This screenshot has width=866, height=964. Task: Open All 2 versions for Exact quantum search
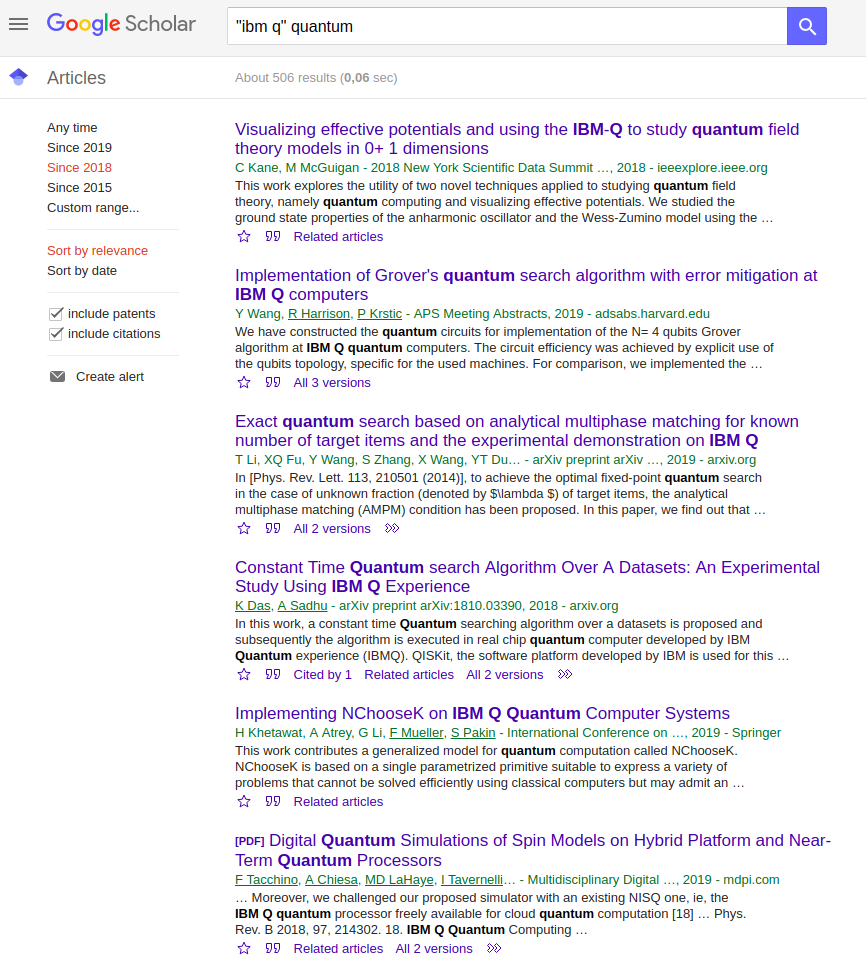(332, 528)
